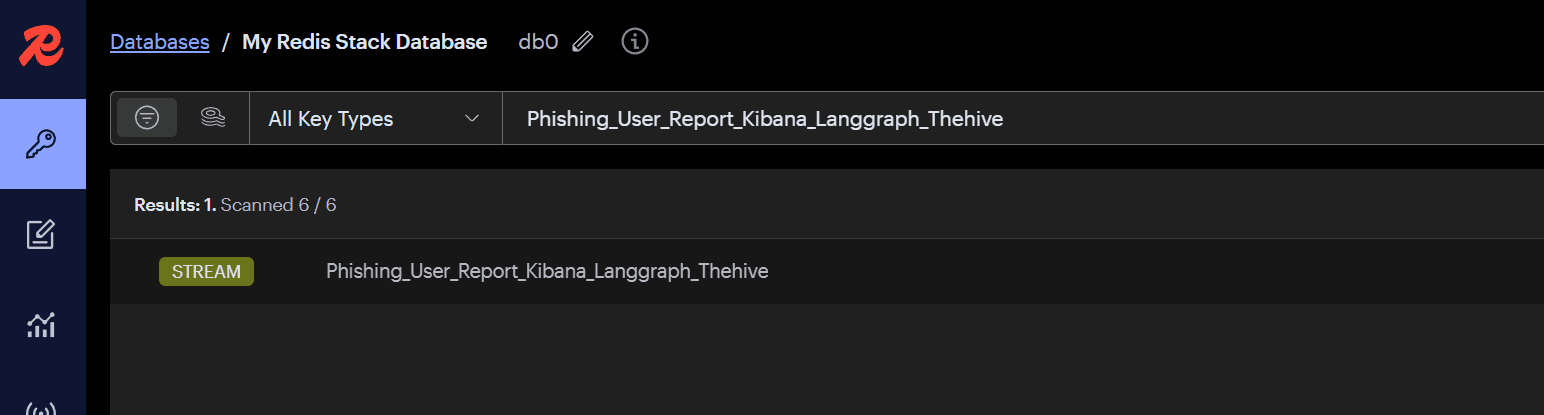Open the Browser key icon page
The image size is (1544, 415).
[42, 144]
